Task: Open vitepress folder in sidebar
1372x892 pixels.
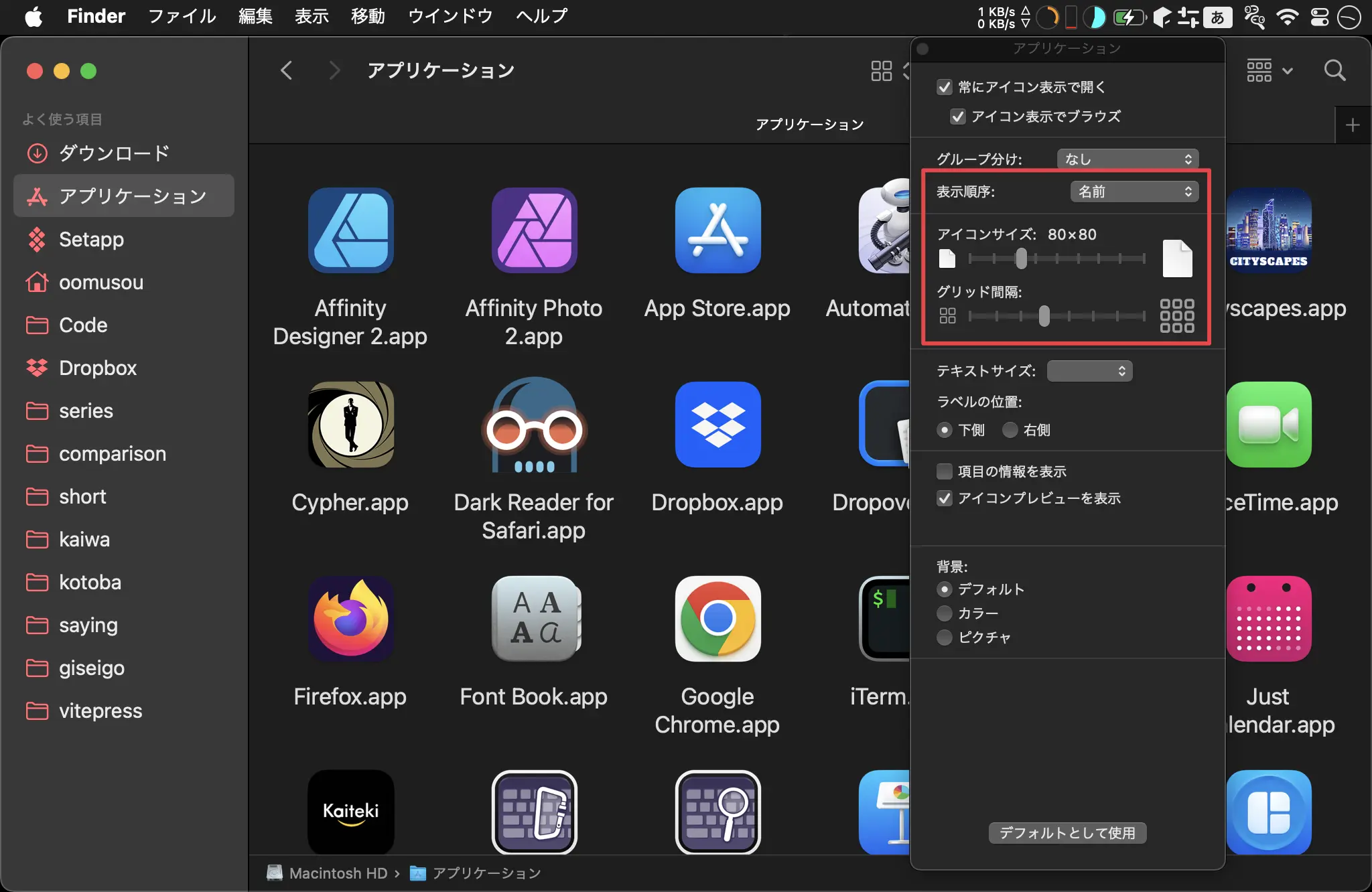Action: coord(124,711)
